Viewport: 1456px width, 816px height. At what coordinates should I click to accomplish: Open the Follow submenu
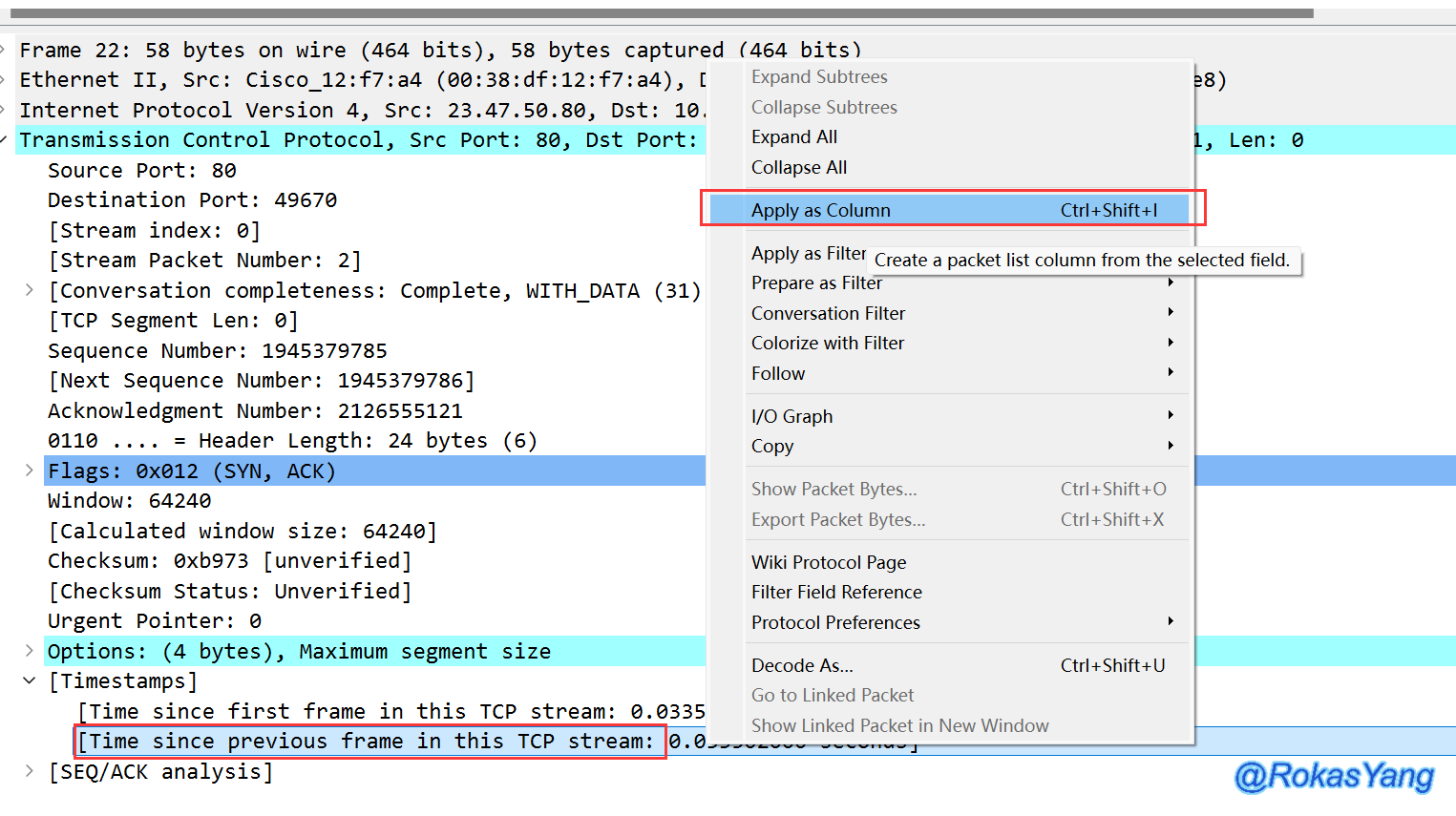click(x=778, y=373)
